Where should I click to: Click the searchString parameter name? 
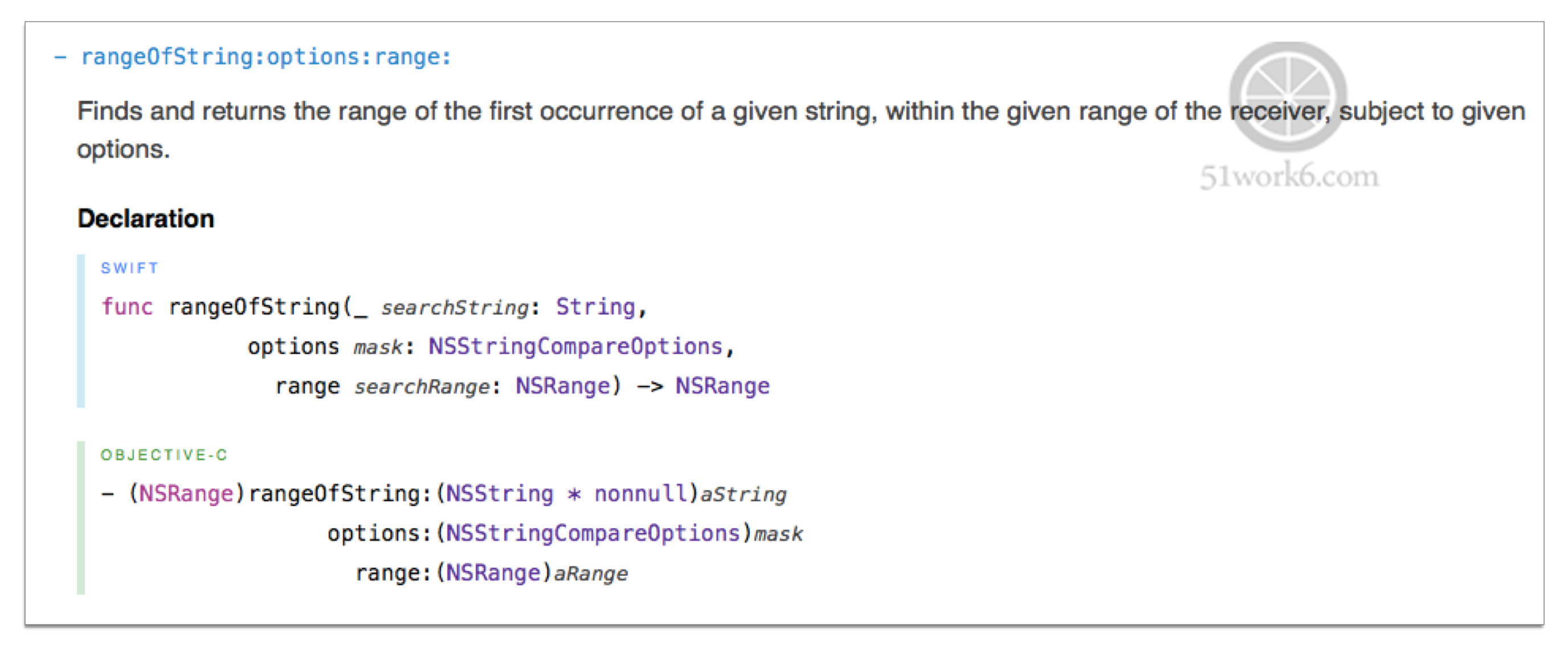tap(455, 308)
